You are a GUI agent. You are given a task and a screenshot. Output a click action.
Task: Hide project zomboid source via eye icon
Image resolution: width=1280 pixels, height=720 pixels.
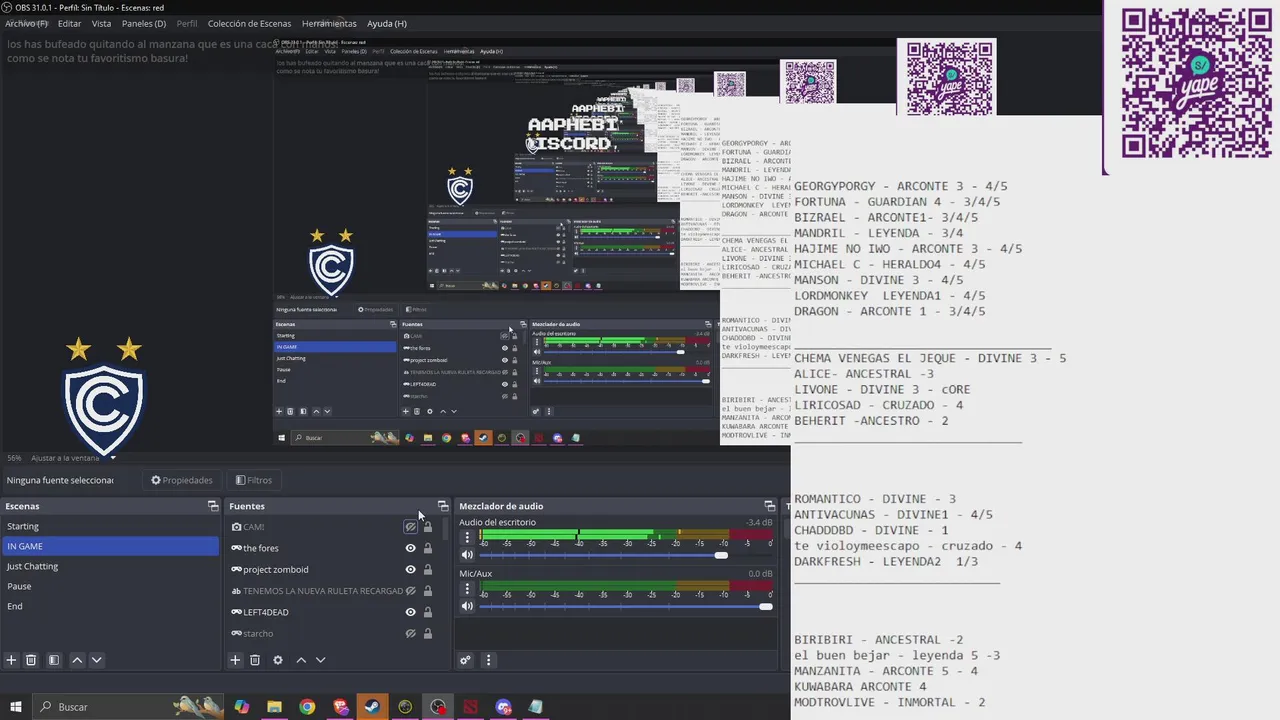pyautogui.click(x=410, y=569)
